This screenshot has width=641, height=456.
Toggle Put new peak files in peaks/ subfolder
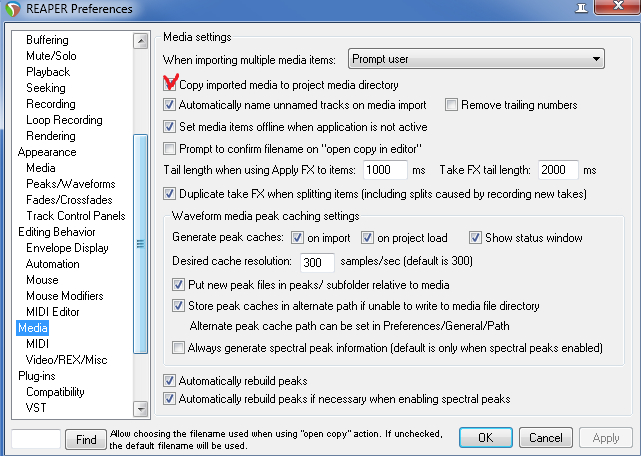tap(178, 285)
